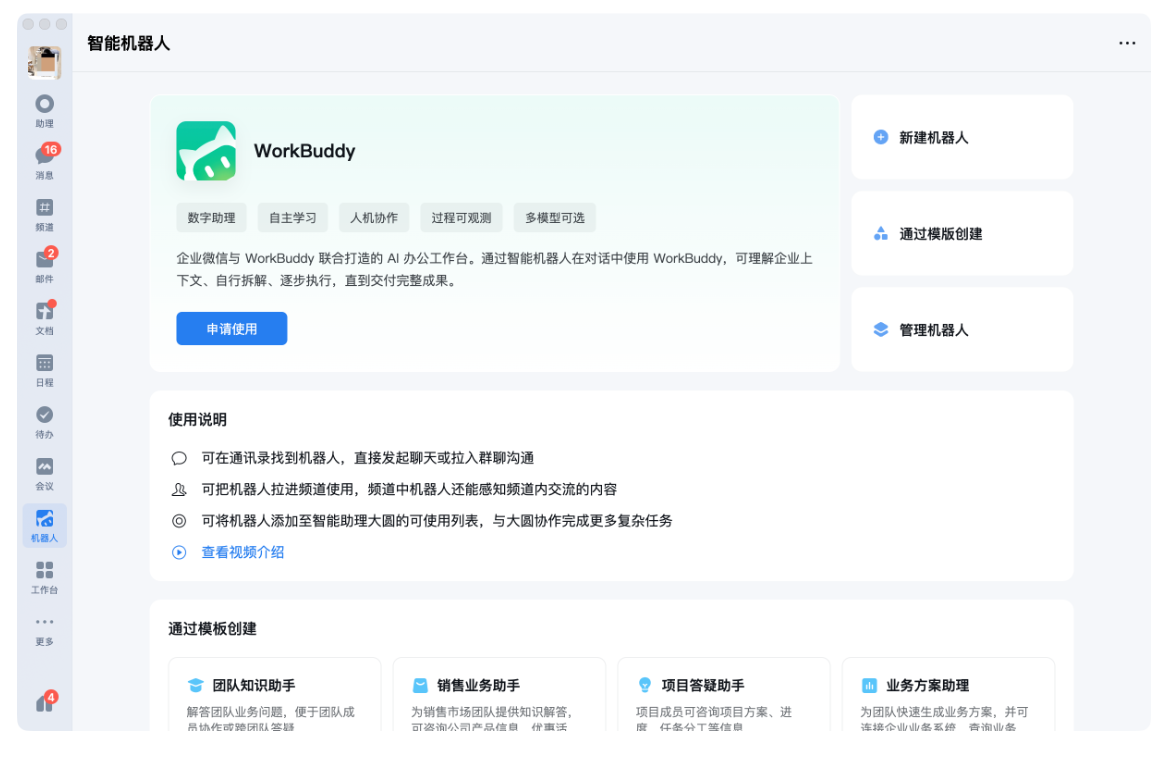
Task: Click the 多模型可选 tag
Action: [x=555, y=218]
